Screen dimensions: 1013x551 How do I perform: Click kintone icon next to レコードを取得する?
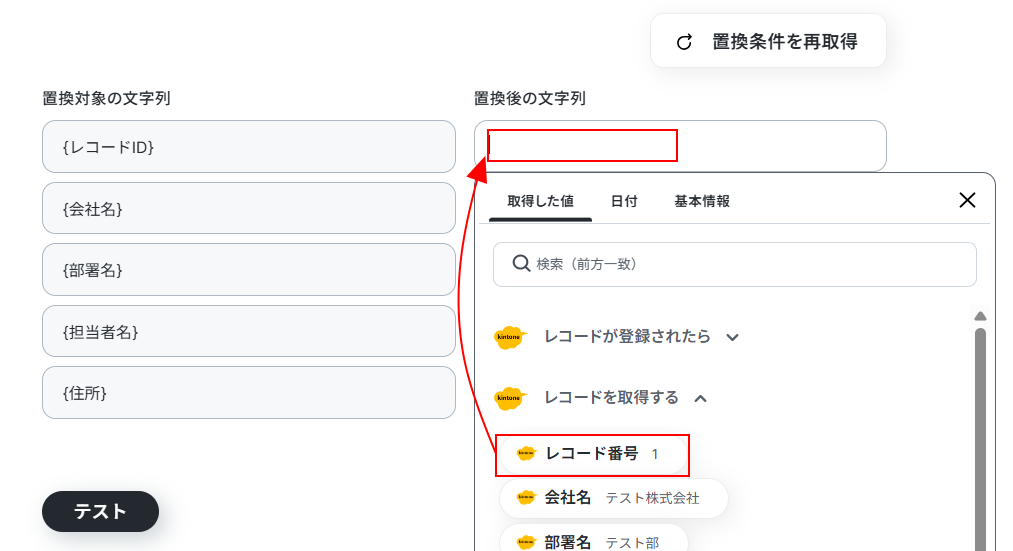point(510,398)
